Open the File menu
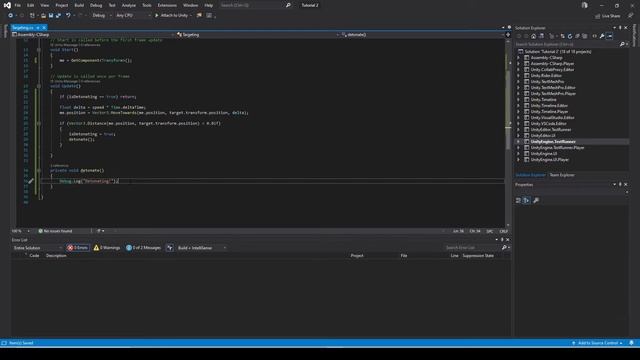The height and width of the screenshot is (360, 640). 18,5
